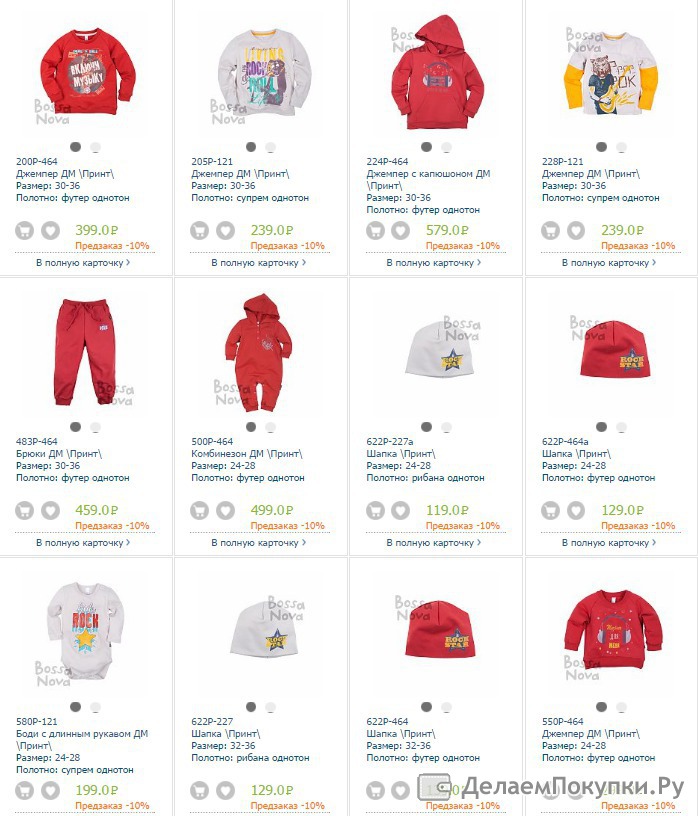
Task: Choose the light color dot under 483Р-464 pants
Action: point(95,427)
